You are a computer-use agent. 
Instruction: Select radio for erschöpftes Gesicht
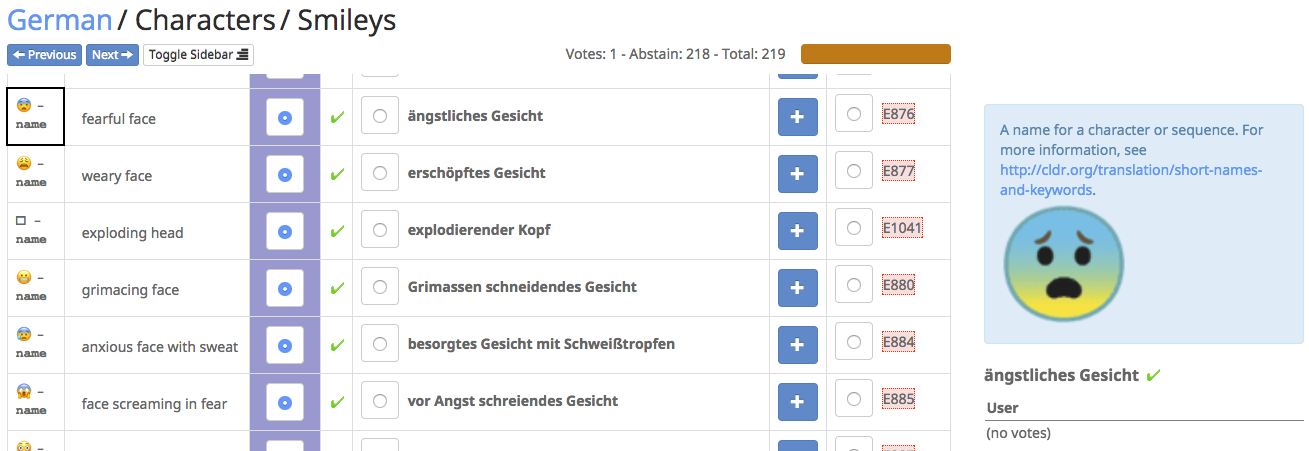(x=380, y=173)
